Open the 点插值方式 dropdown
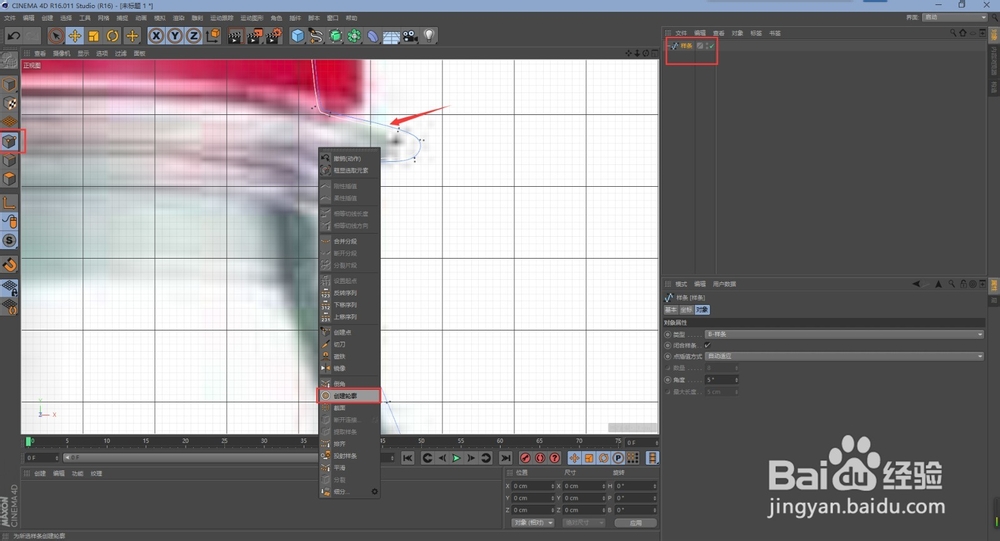Viewport: 1000px width, 541px height. click(844, 356)
